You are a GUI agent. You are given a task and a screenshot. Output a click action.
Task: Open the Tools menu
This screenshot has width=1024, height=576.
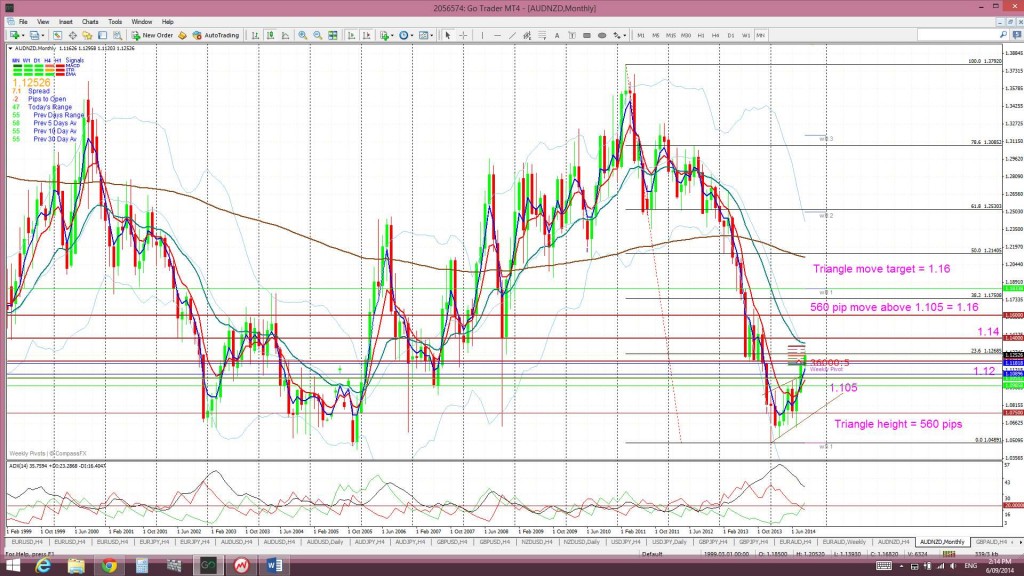[x=115, y=21]
